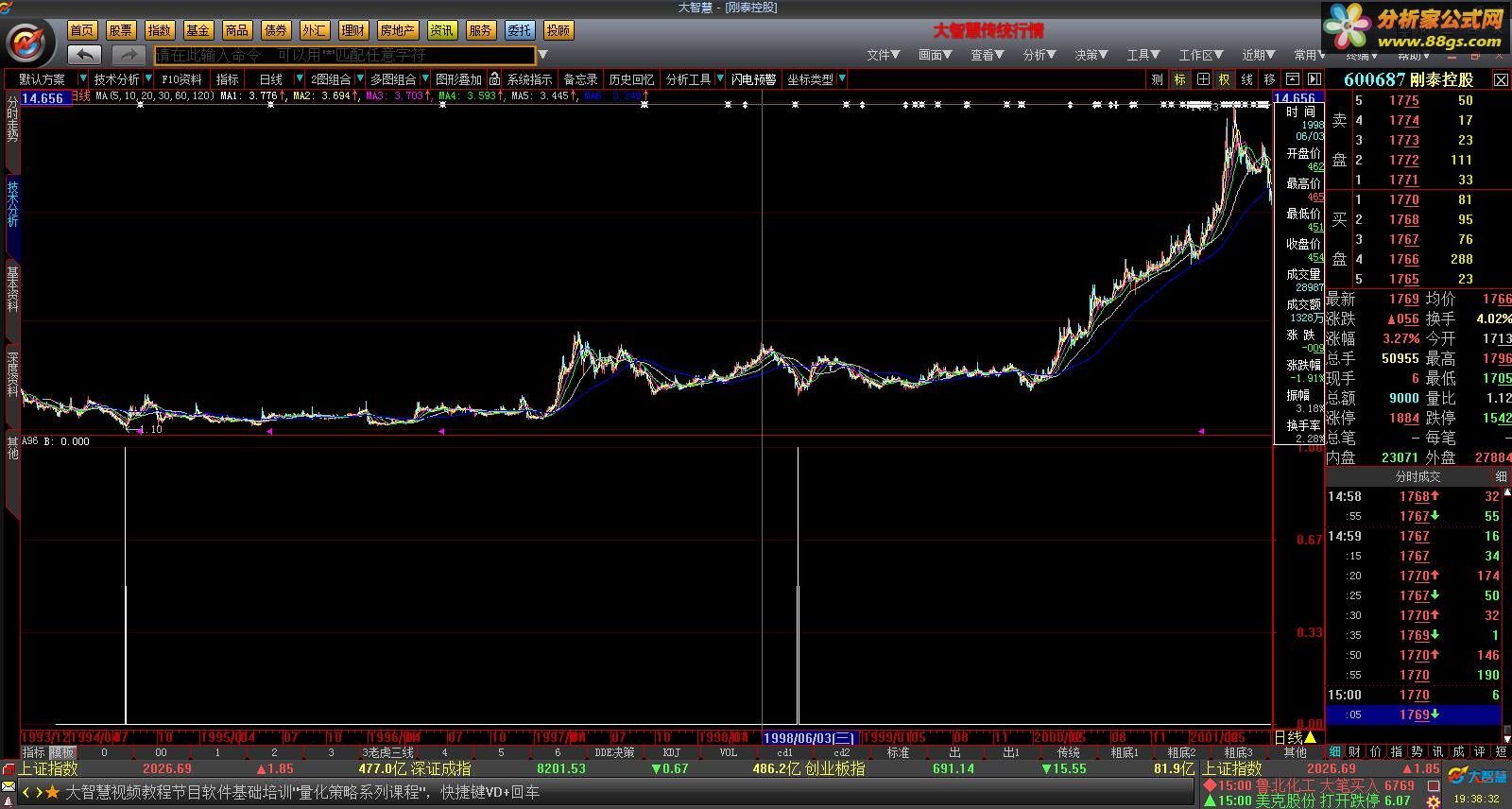Screen dimensions: 1512x809
Task: Expand the 技术分析 dropdown arrow
Action: point(148,79)
